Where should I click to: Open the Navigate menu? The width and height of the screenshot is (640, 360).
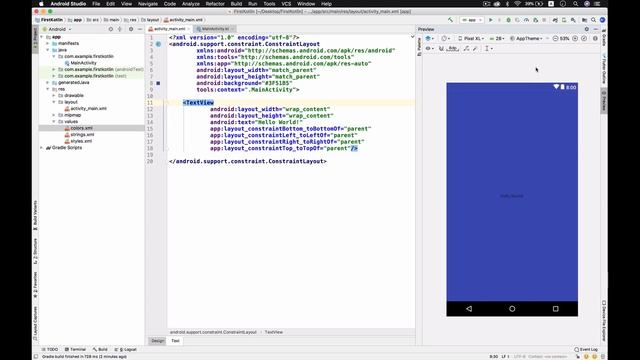[148, 4]
